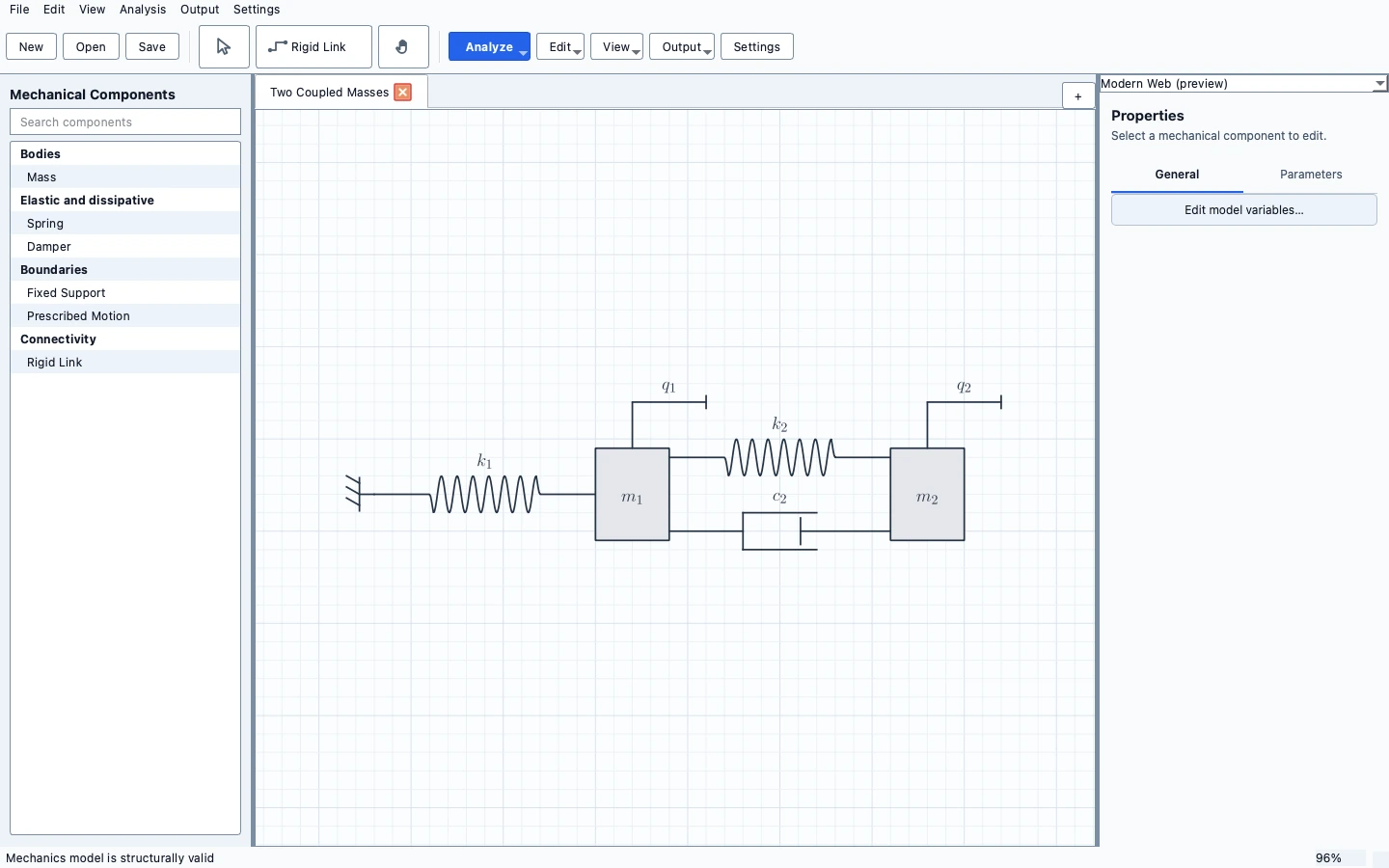The width and height of the screenshot is (1389, 868).
Task: Click the Open button
Action: pyautogui.click(x=91, y=47)
